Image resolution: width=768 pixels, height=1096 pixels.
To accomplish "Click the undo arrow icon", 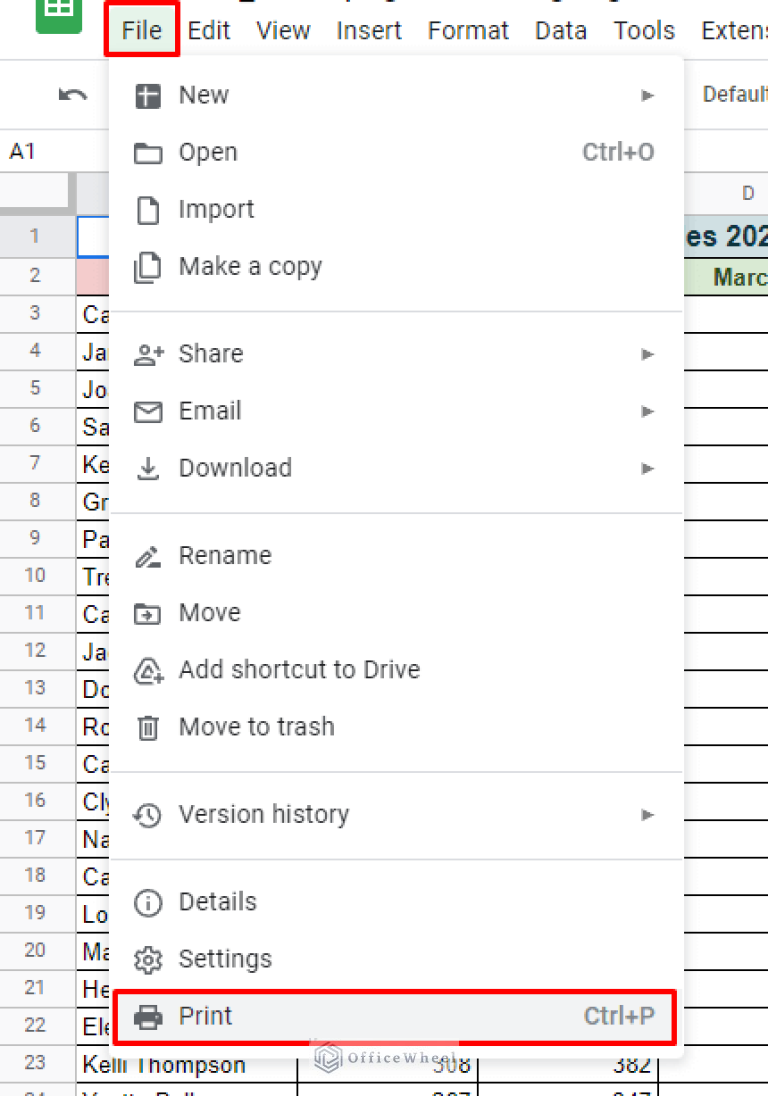I will point(73,95).
